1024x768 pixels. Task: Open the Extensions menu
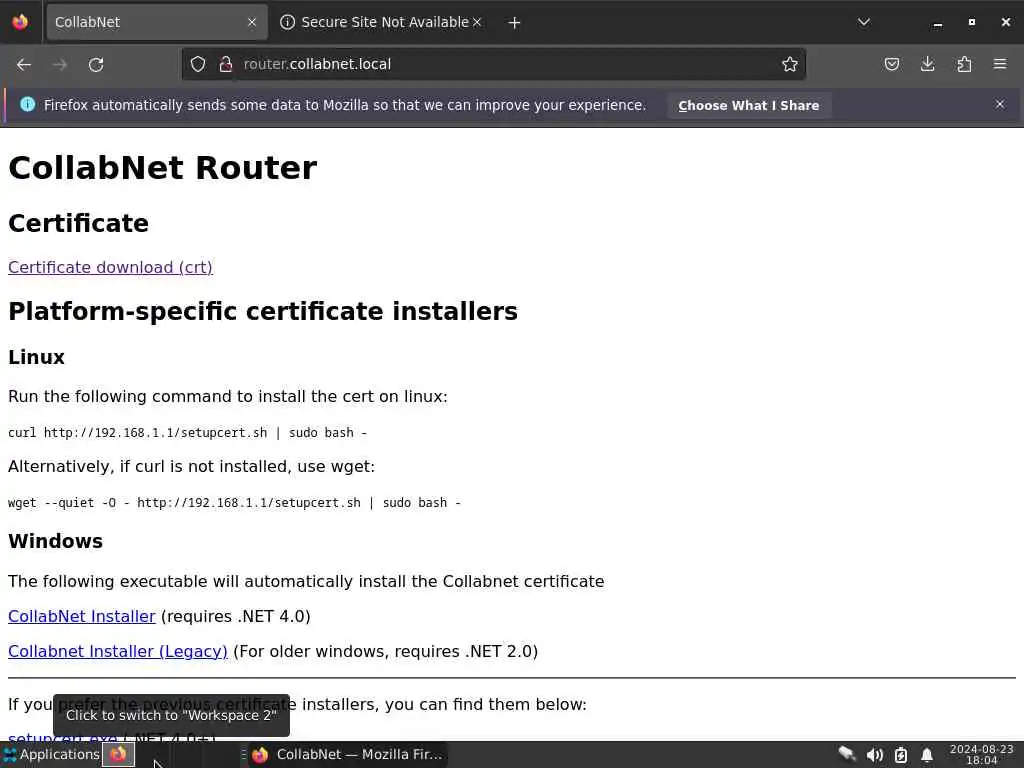point(964,64)
